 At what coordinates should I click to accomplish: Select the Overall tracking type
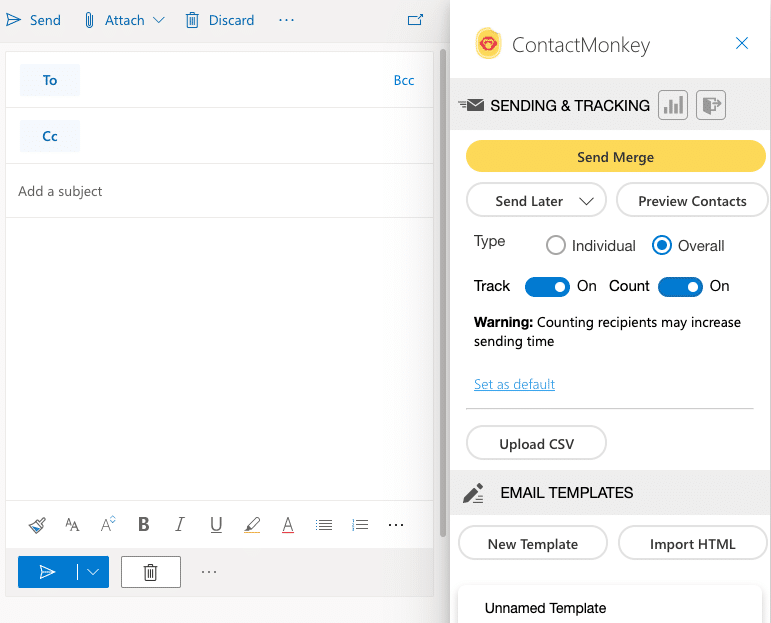[x=662, y=245]
